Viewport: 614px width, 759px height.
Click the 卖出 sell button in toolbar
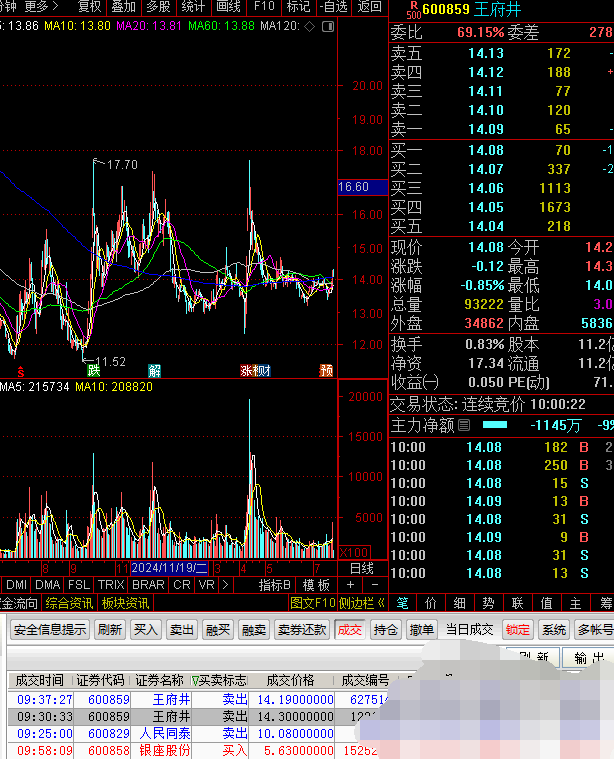182,630
